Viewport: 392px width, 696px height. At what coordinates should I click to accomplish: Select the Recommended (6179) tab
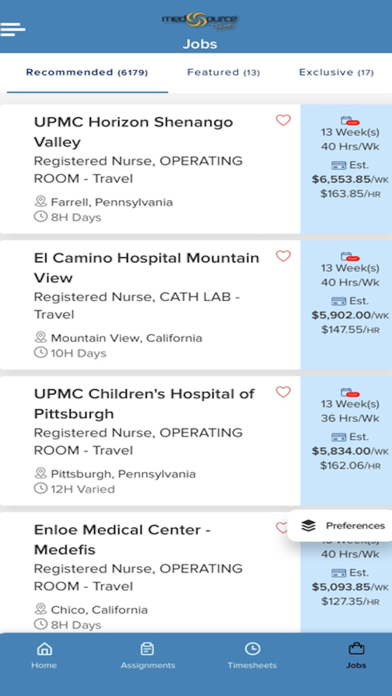tap(87, 72)
